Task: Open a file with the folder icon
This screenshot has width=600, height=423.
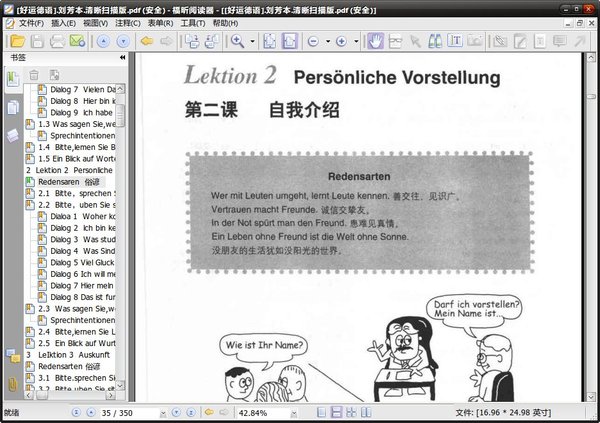Action: (17, 41)
